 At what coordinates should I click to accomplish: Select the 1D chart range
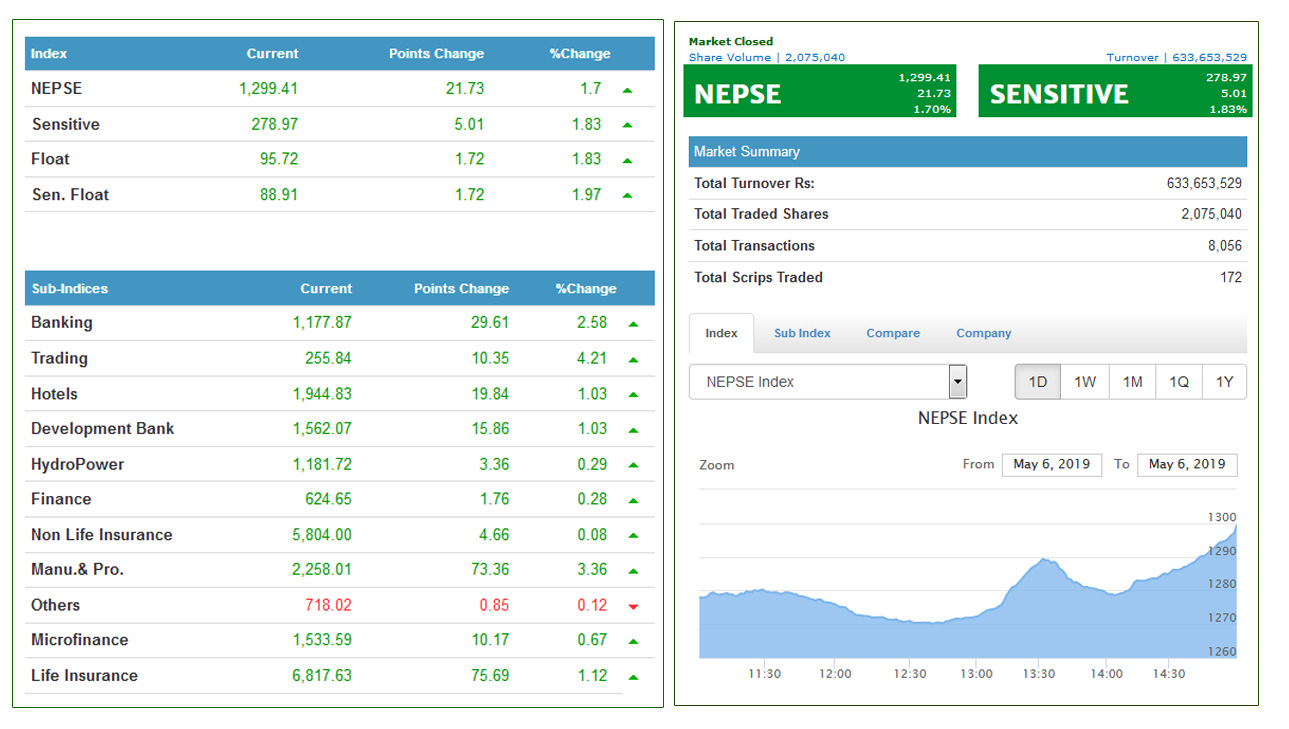[1038, 382]
